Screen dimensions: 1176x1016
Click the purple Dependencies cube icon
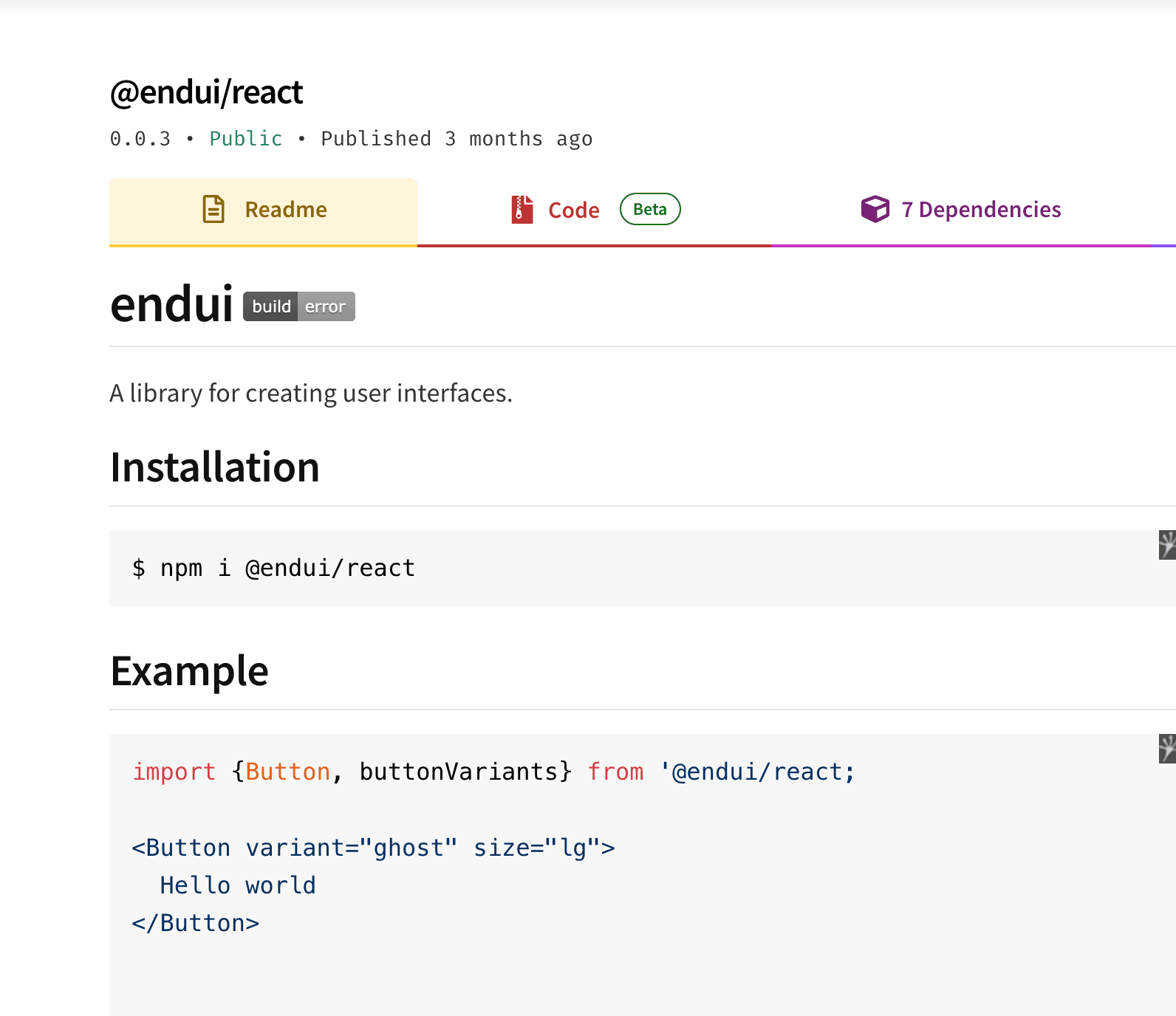click(x=875, y=209)
